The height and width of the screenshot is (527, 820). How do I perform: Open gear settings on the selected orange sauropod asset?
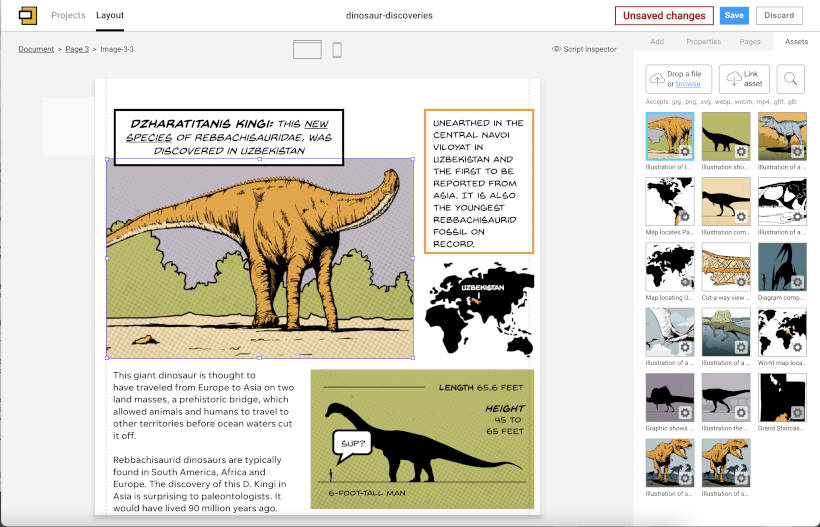[x=685, y=152]
